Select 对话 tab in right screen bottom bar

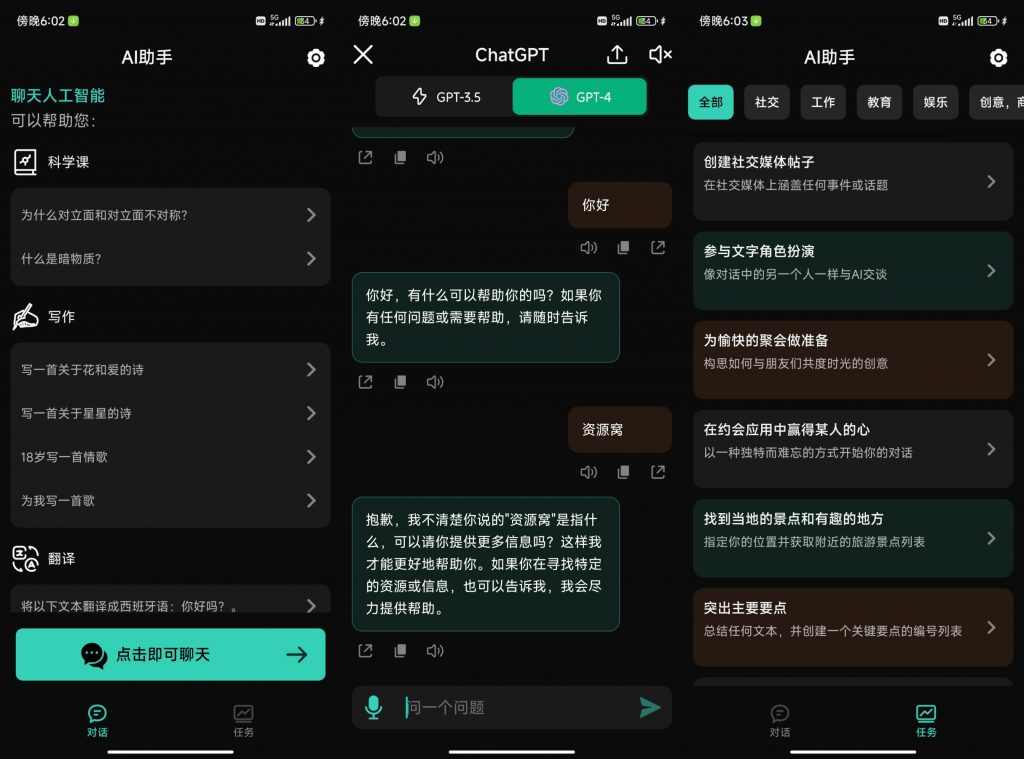click(780, 721)
